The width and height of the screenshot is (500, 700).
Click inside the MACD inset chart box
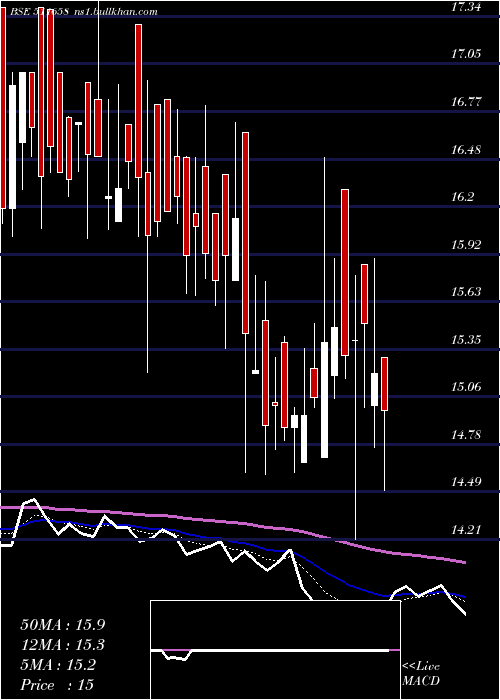[x=275, y=650]
